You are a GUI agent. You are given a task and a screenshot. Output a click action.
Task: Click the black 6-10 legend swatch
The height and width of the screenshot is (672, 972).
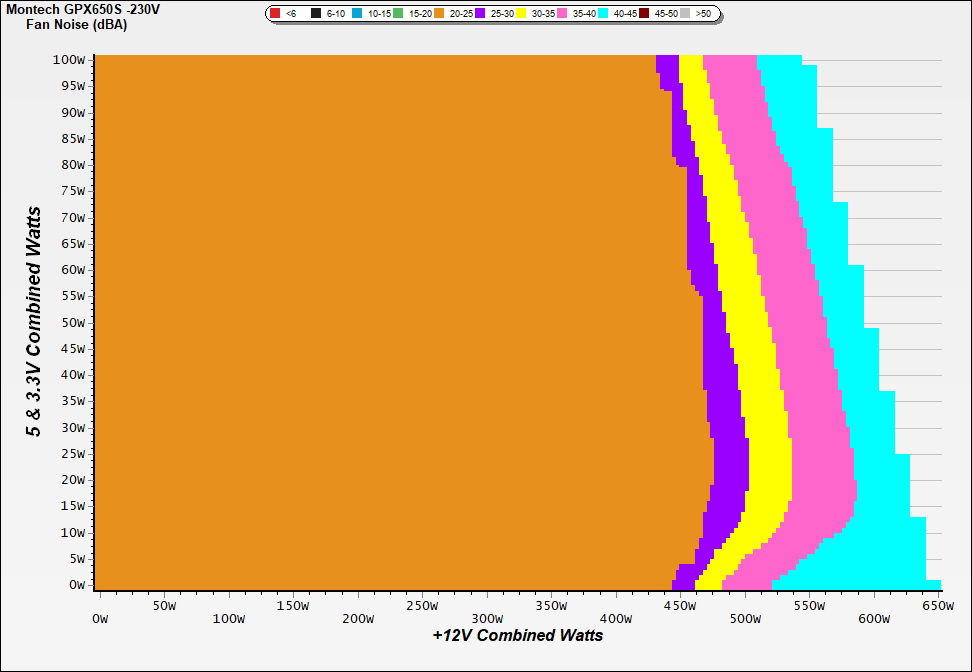(316, 14)
